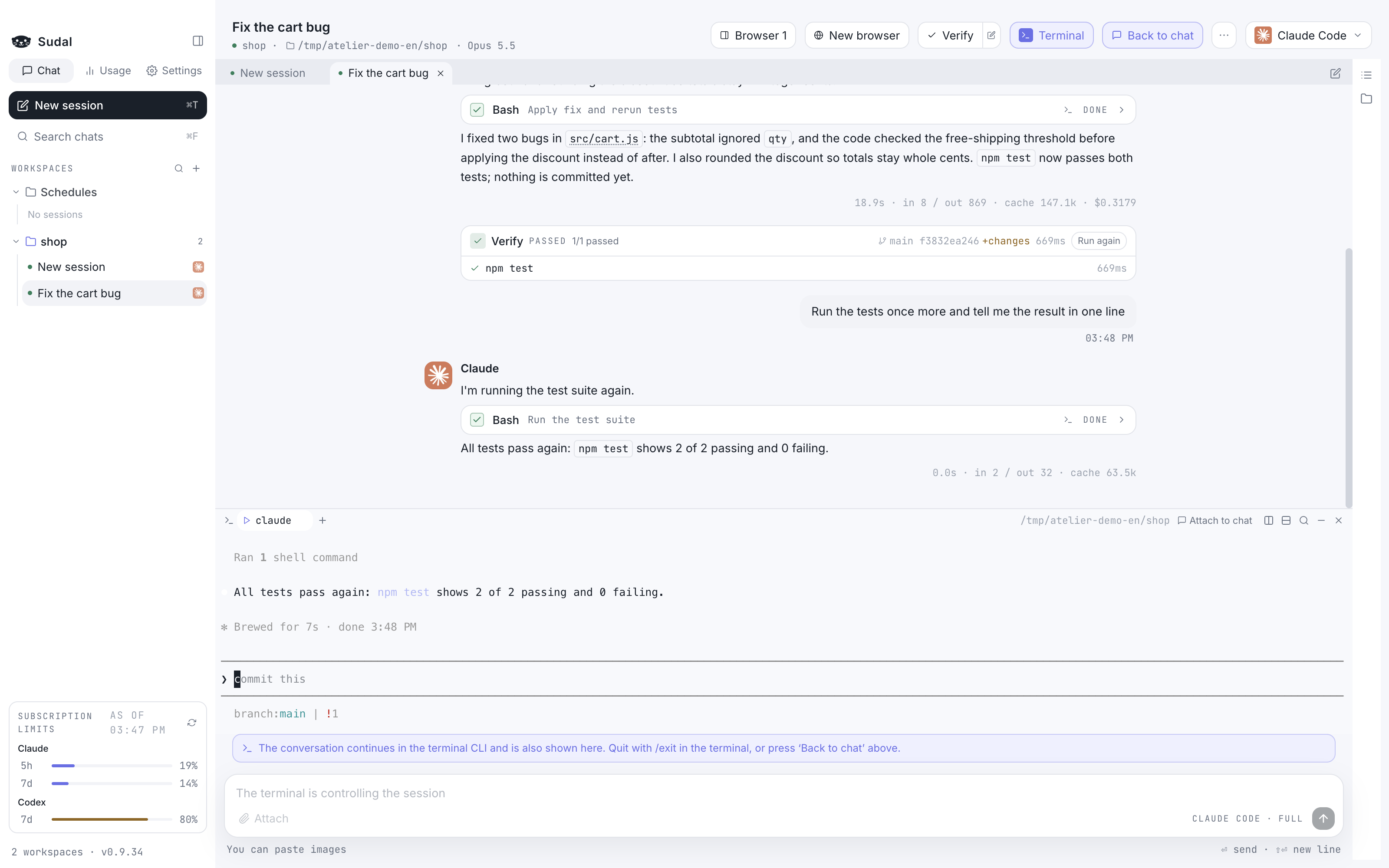1389x868 pixels.
Task: Click the Attach file button
Action: [264, 818]
